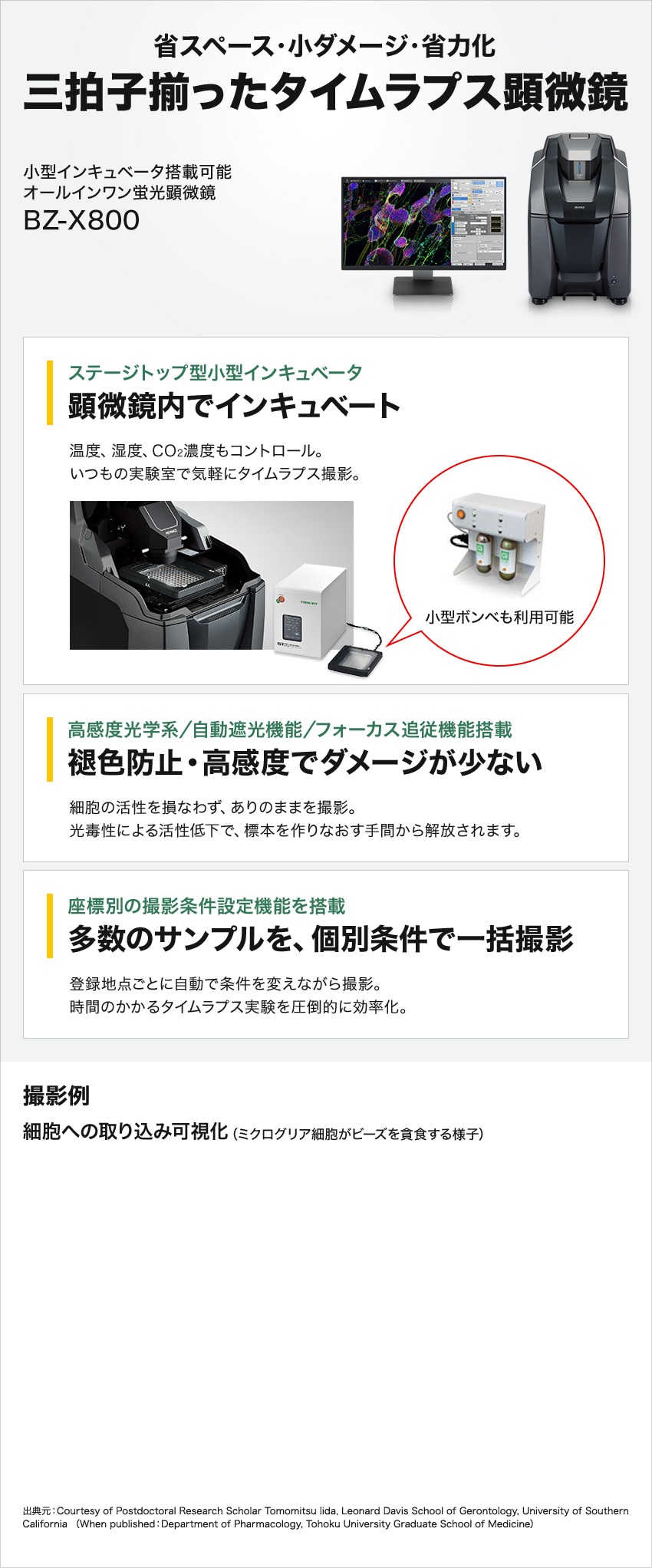The width and height of the screenshot is (652, 1568).
Task: Click yellow accent bar beside 顕微鏡内でインキュベート
Action: point(50,392)
